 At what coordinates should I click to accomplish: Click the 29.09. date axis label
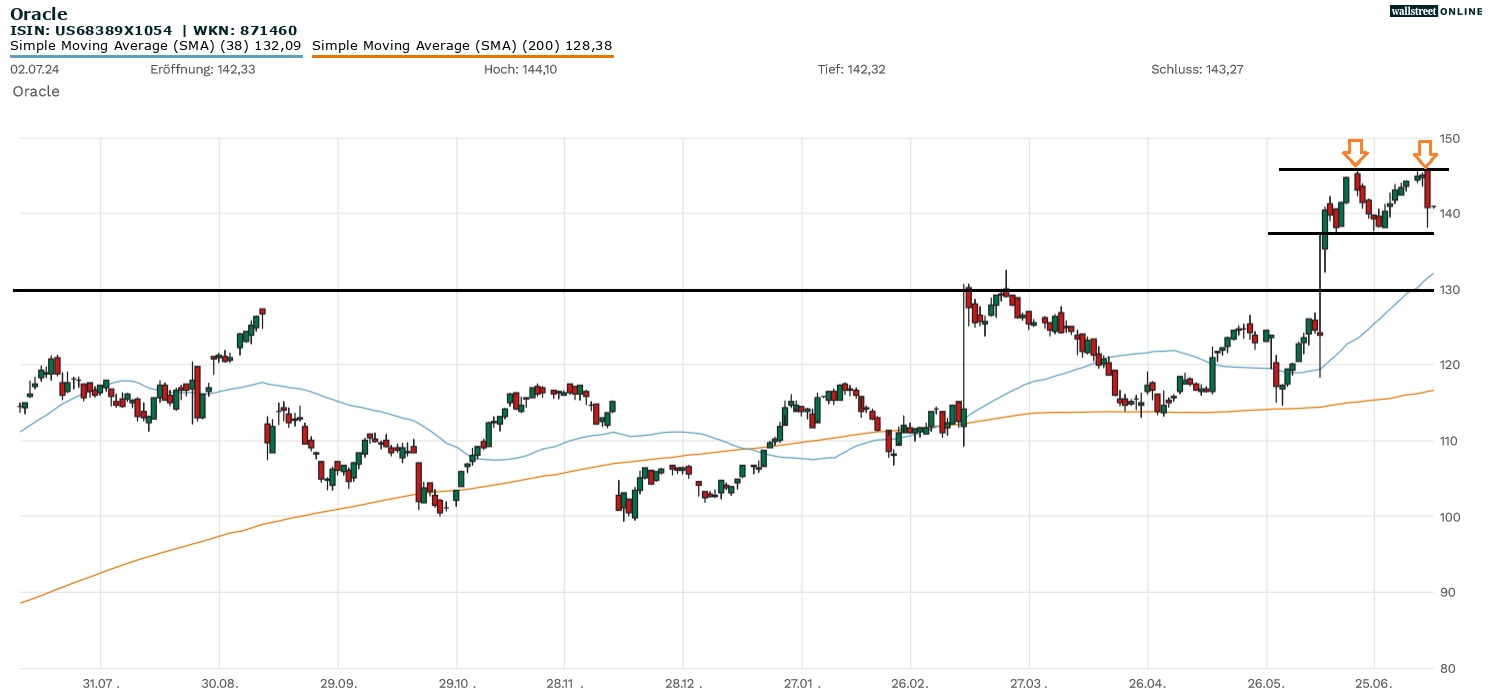point(338,684)
